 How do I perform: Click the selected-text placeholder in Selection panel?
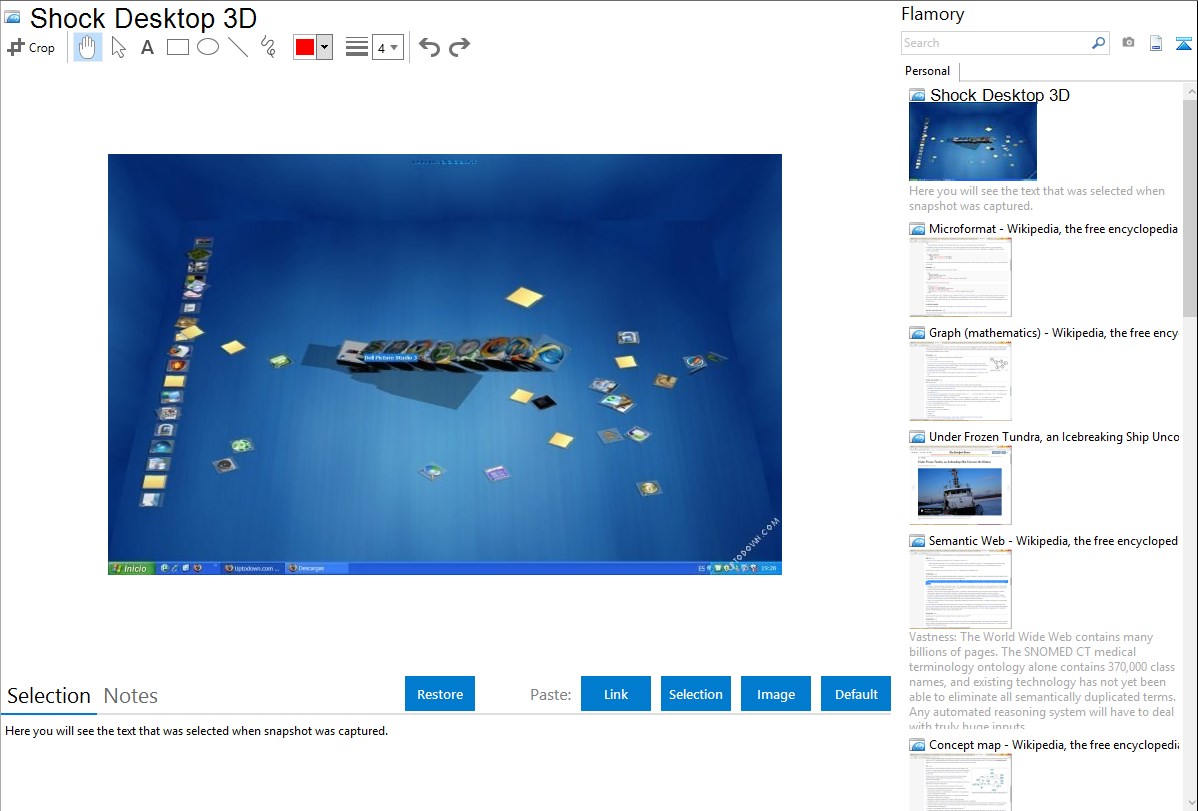(196, 731)
